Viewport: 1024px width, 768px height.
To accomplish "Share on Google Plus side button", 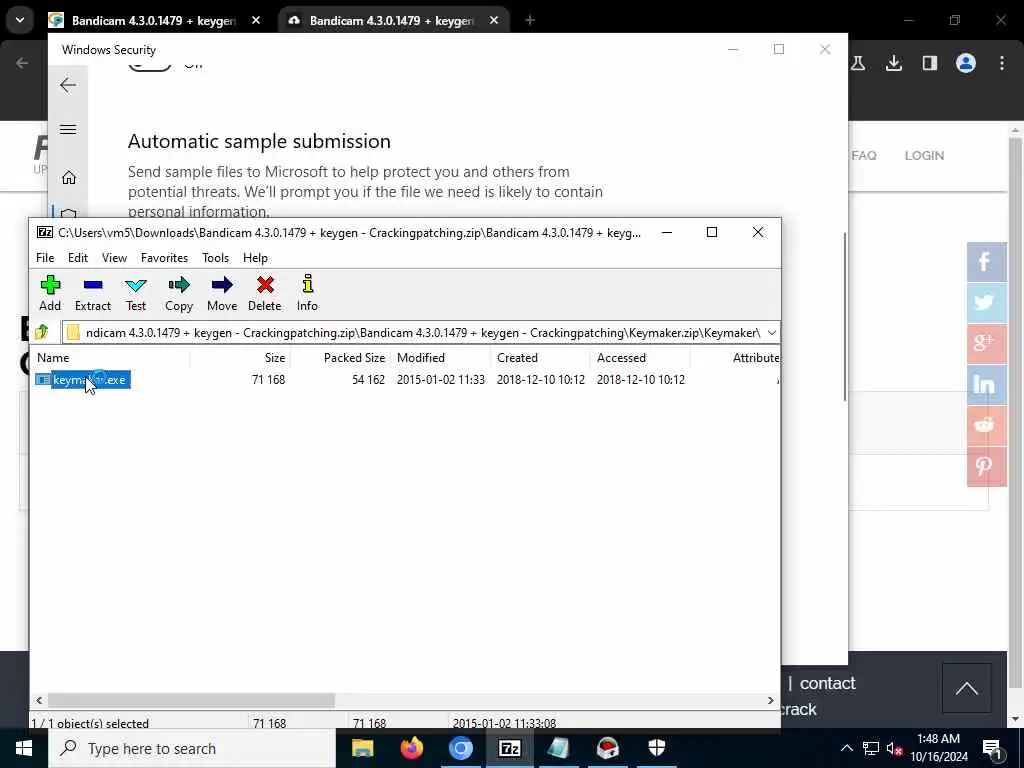I will pos(987,344).
